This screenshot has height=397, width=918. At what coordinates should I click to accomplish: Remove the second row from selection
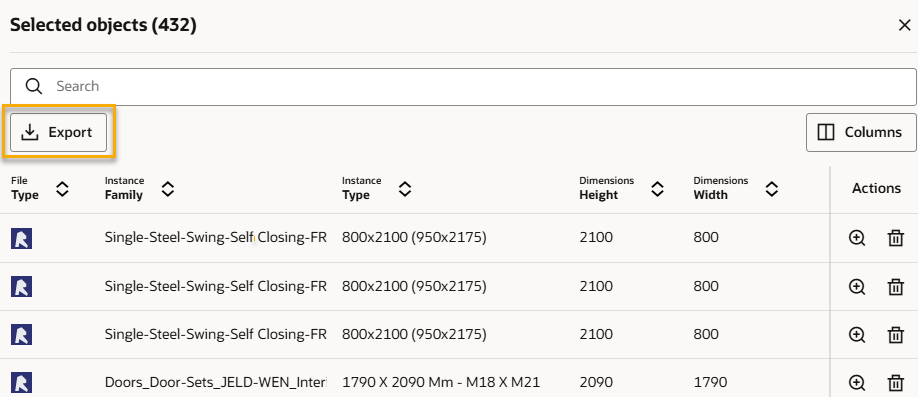tap(896, 286)
